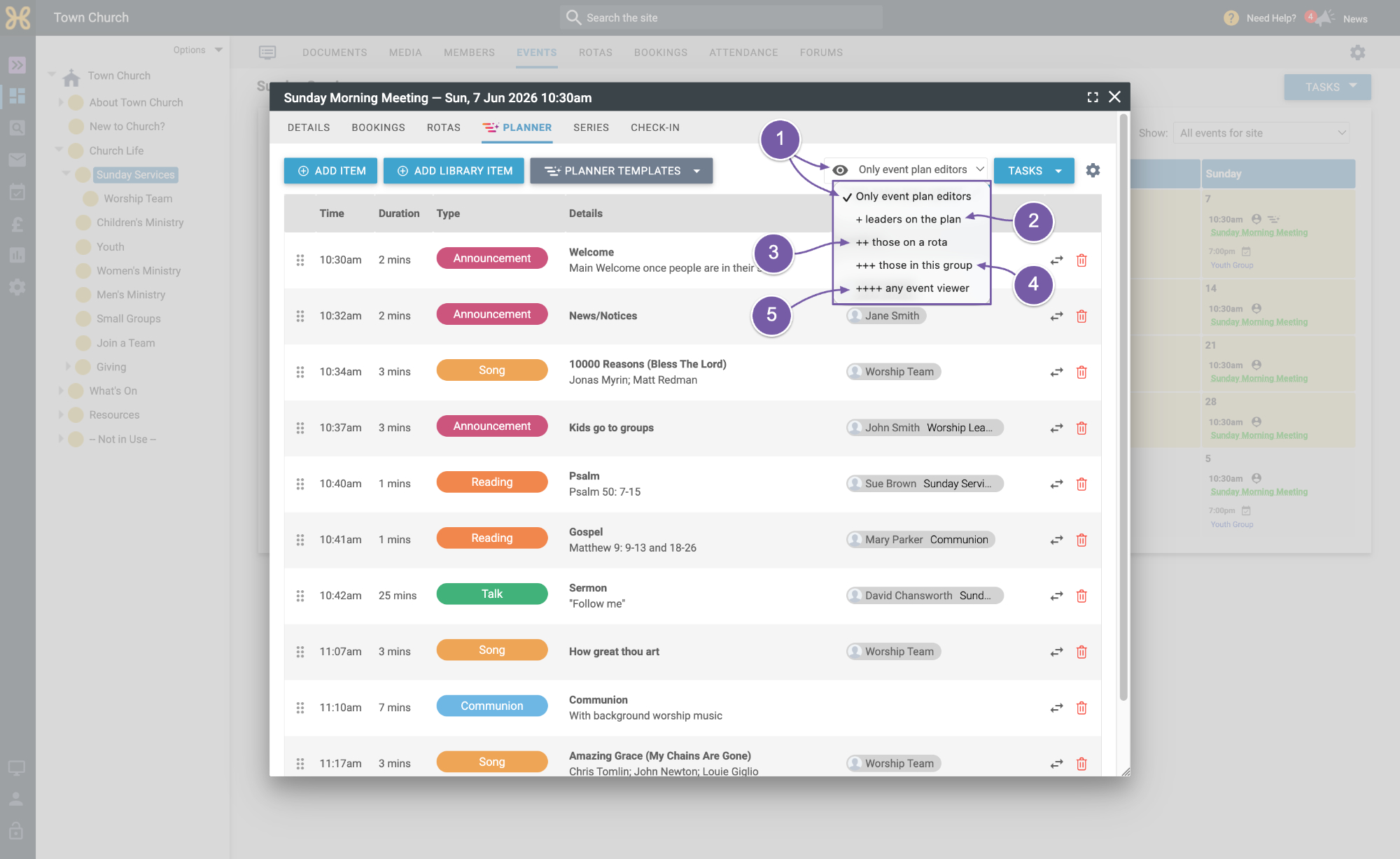This screenshot has height=859, width=1400.
Task: Select 'Only event plan editors' checked option
Action: (911, 197)
